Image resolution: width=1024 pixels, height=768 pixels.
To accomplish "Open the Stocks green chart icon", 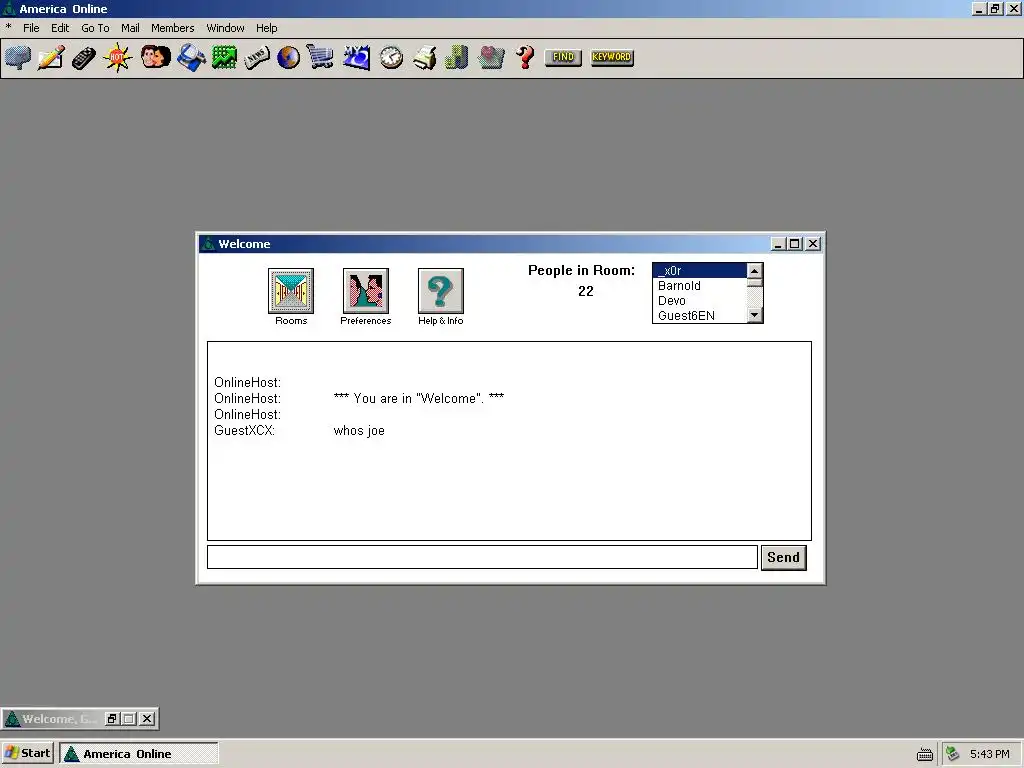I will point(224,57).
